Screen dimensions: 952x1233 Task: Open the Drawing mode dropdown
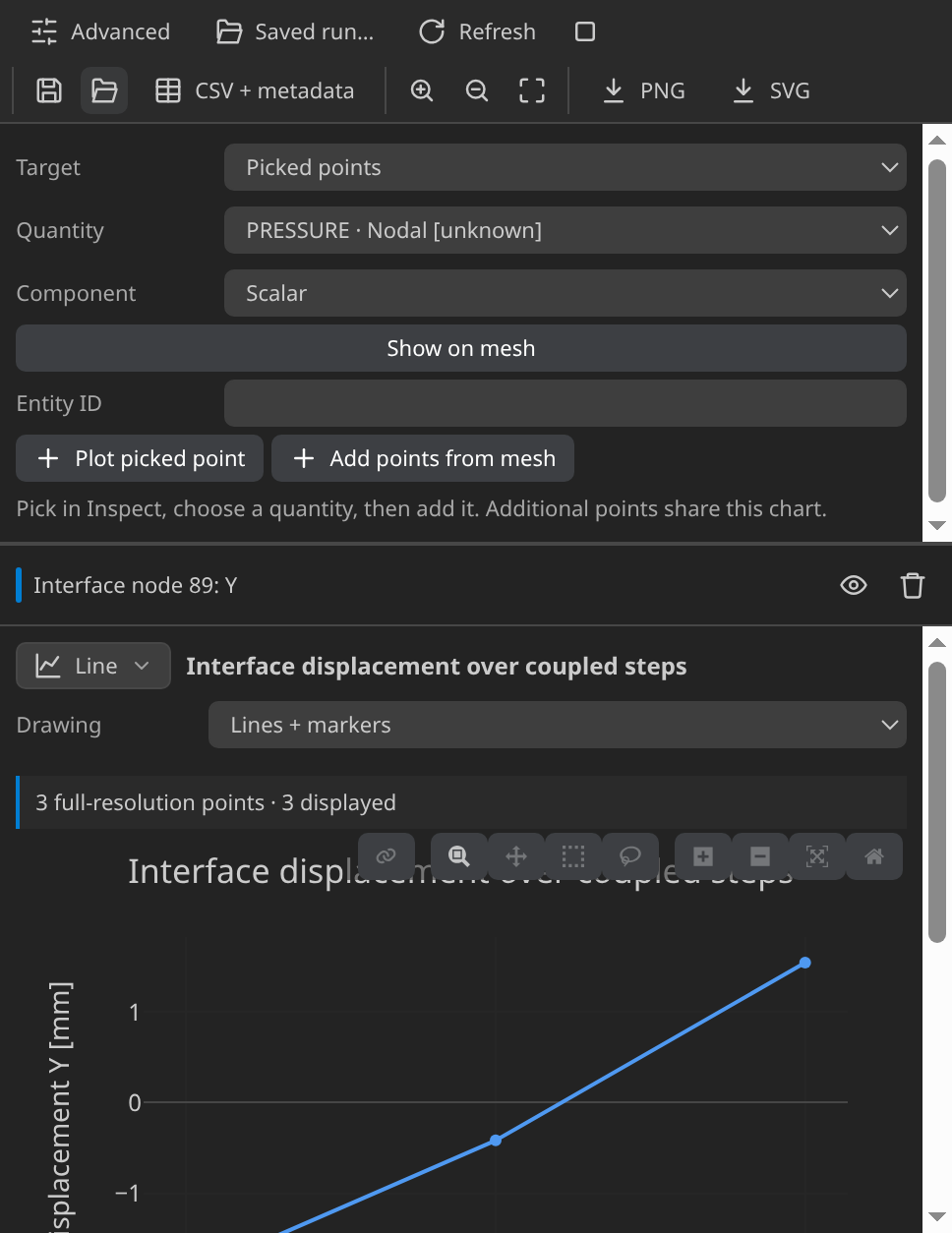pos(558,725)
